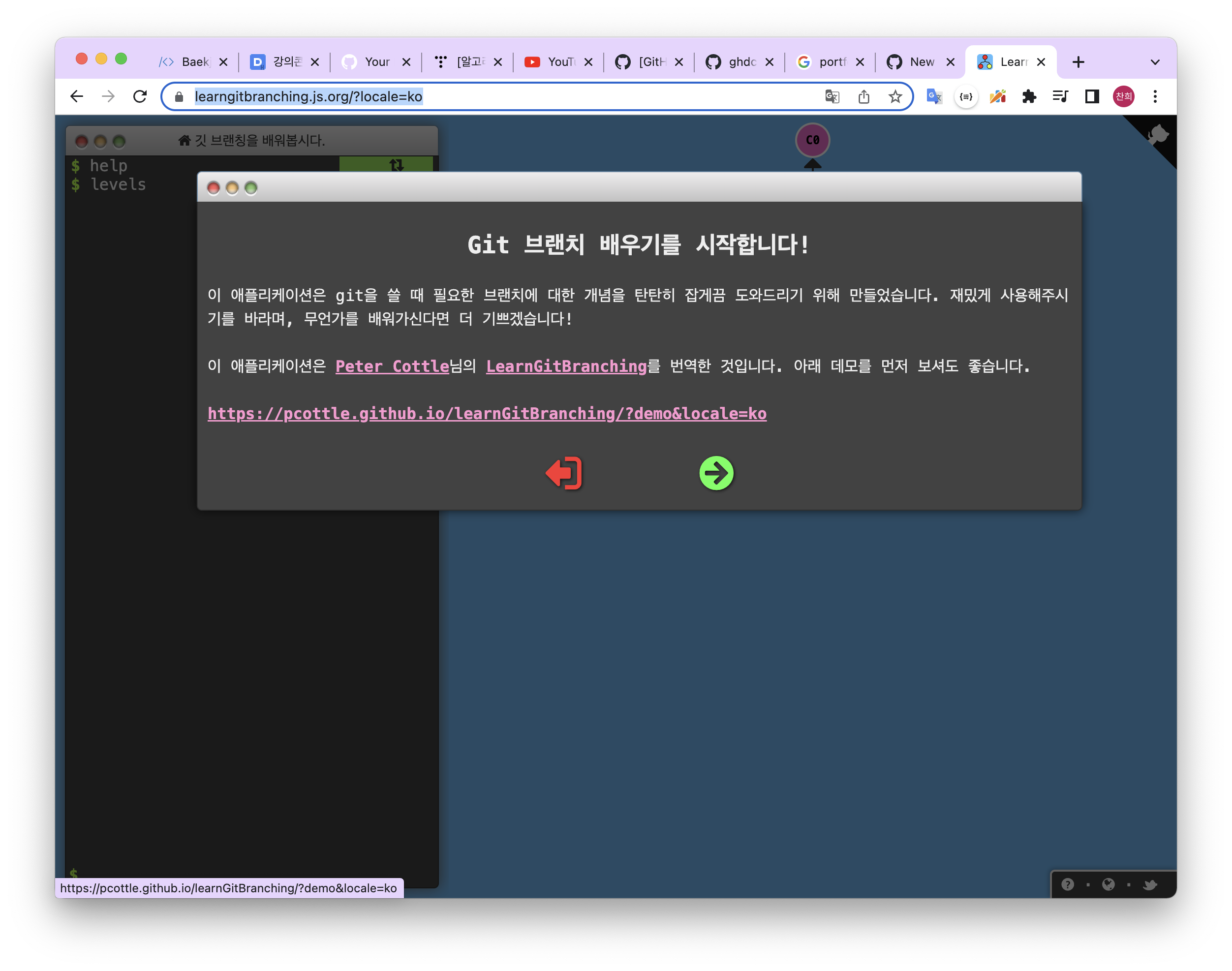
Task: Click the red exit dialog icon
Action: pos(564,473)
